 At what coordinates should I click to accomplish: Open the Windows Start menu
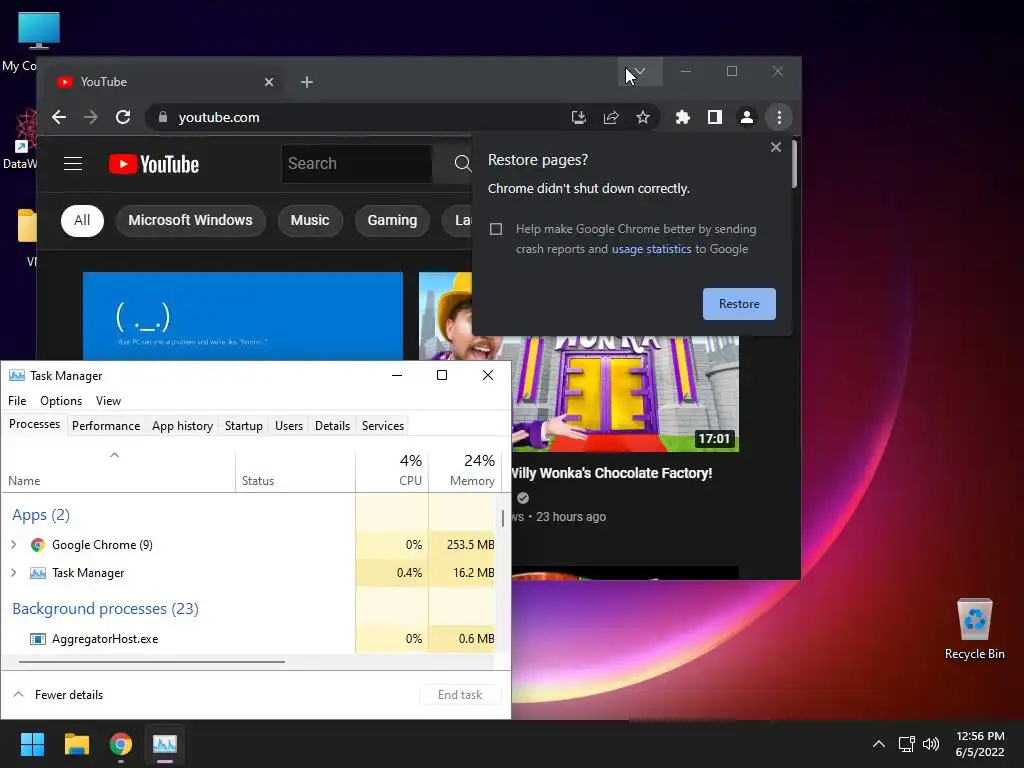(32, 744)
